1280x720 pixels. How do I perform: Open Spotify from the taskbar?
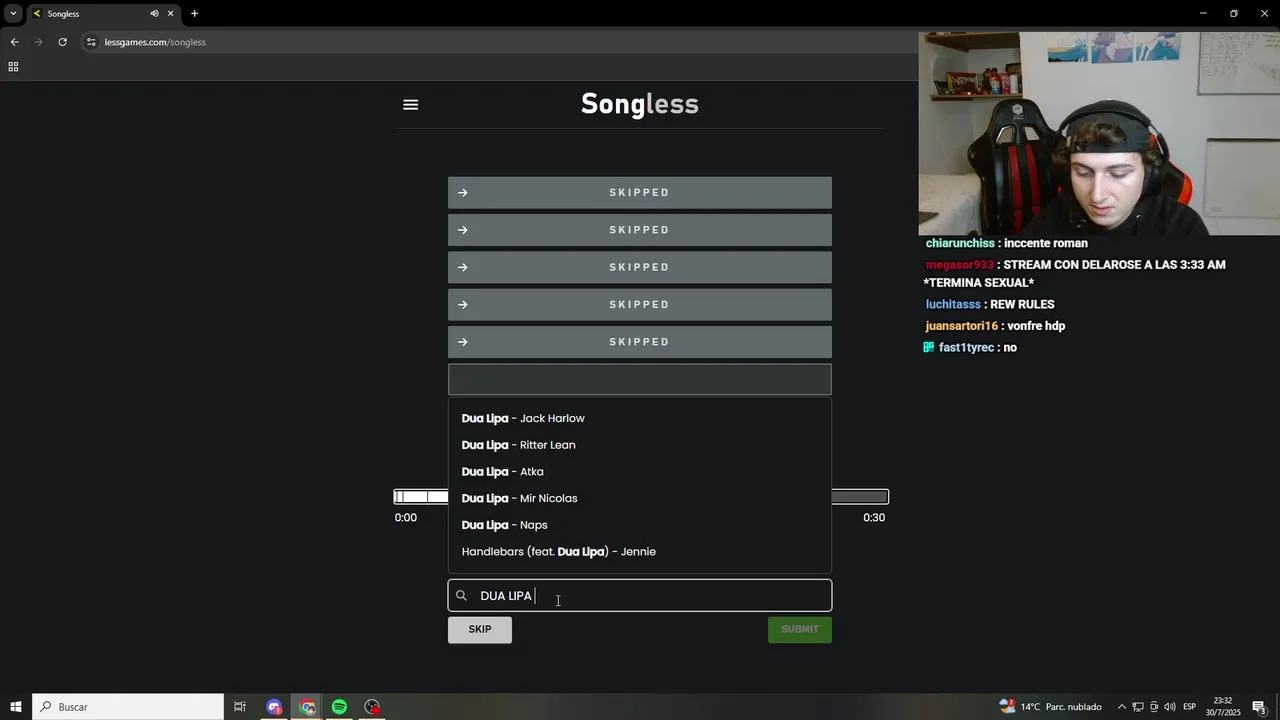coord(339,707)
